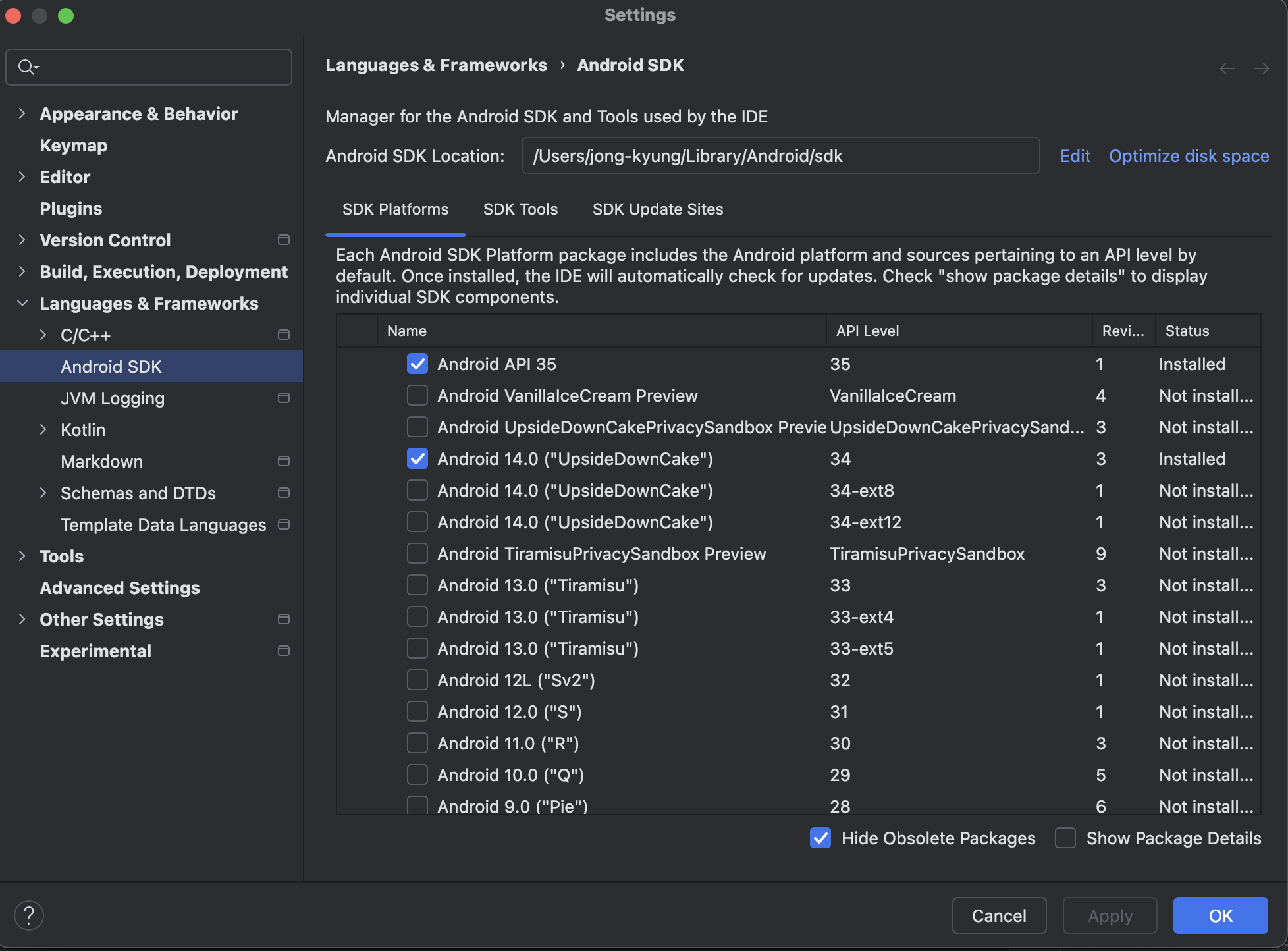The image size is (1288, 951).
Task: Select Build Execution Deployment icon
Action: [22, 272]
